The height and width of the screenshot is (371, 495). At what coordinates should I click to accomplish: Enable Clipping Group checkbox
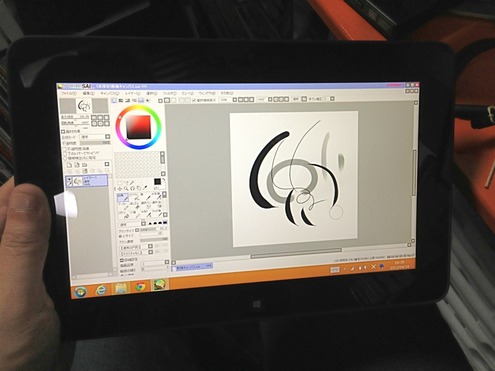coord(65,153)
